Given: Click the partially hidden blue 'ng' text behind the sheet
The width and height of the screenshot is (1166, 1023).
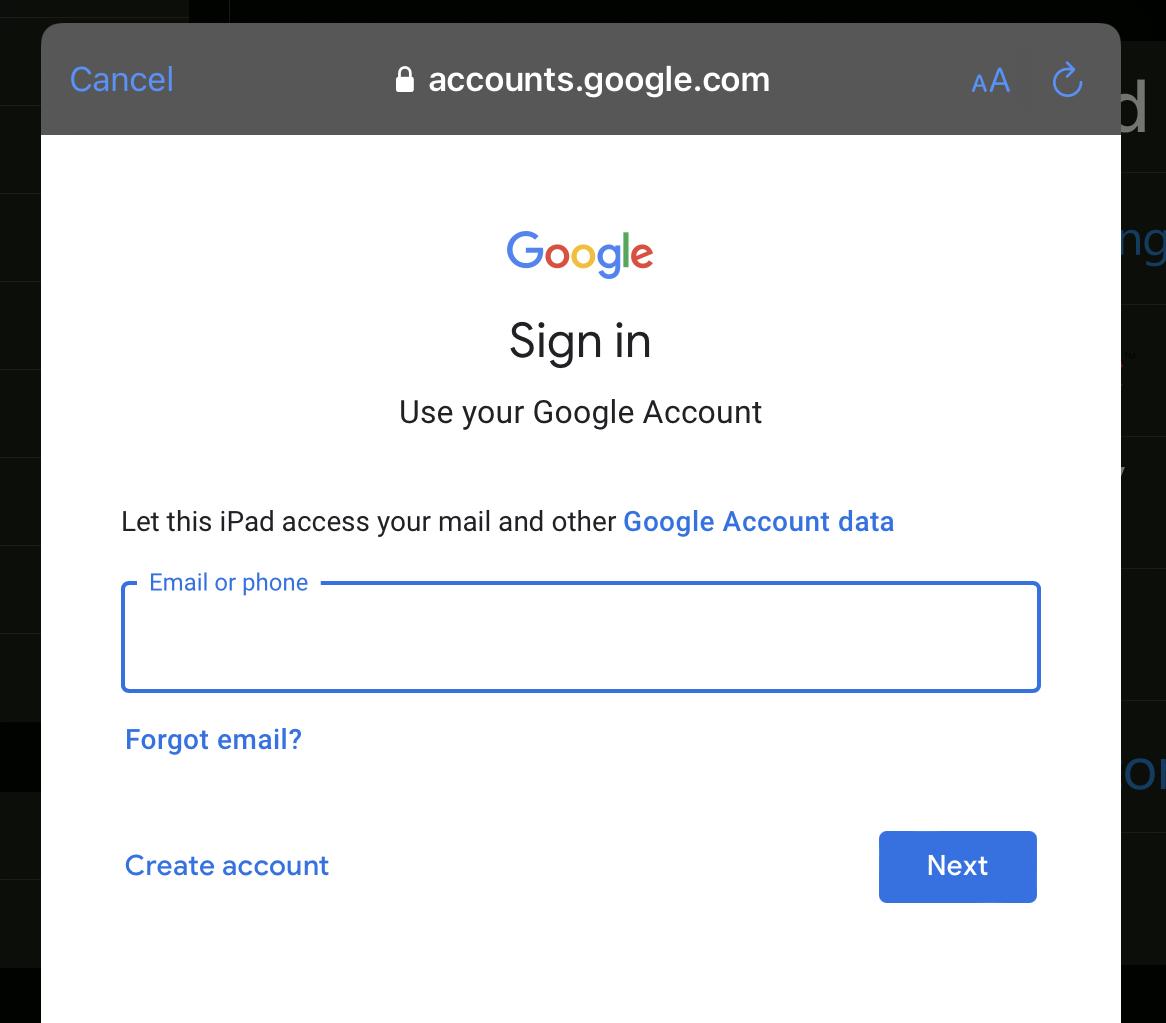Looking at the screenshot, I should 1144,244.
